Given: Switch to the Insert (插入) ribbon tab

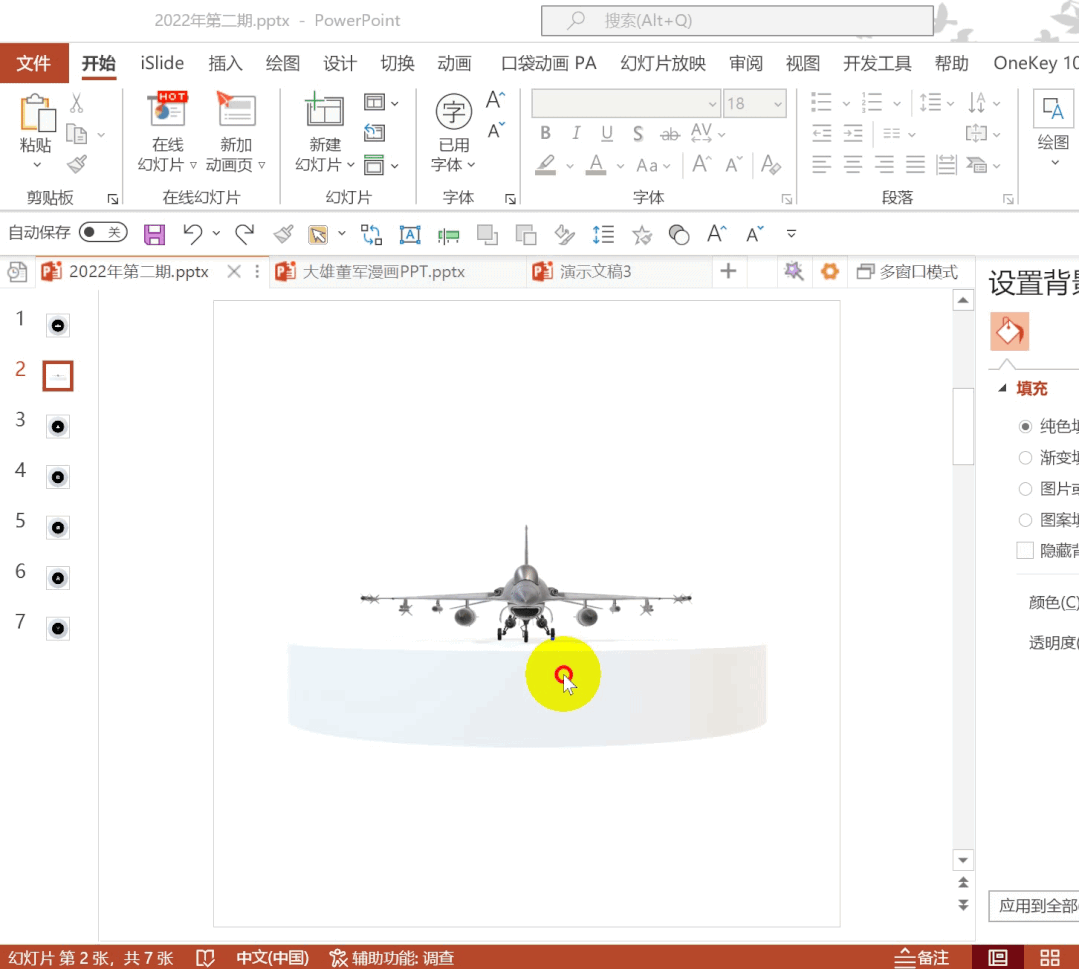Looking at the screenshot, I should [225, 63].
